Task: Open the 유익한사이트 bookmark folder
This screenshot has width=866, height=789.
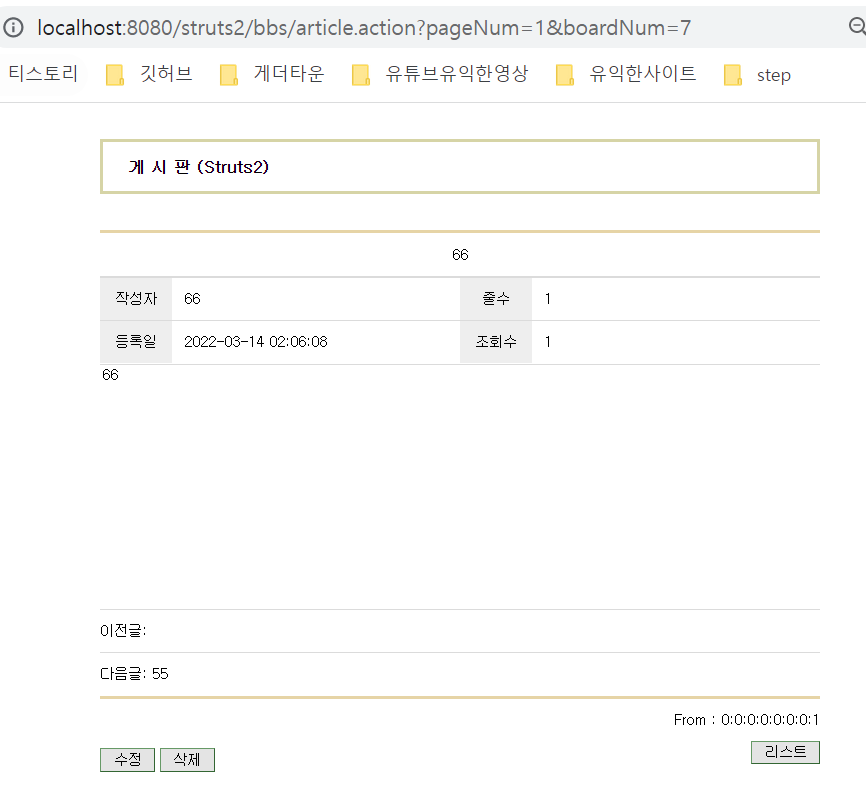Action: pos(626,74)
